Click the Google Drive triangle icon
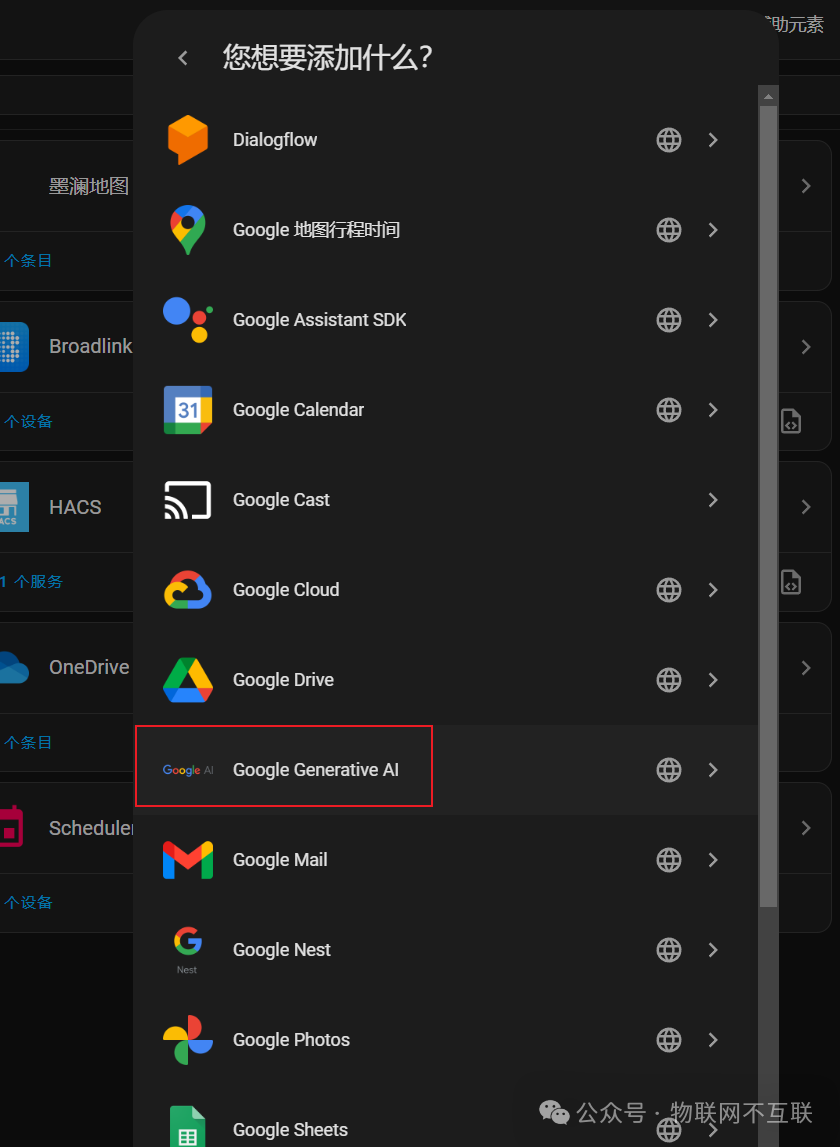The width and height of the screenshot is (840, 1147). pos(188,680)
